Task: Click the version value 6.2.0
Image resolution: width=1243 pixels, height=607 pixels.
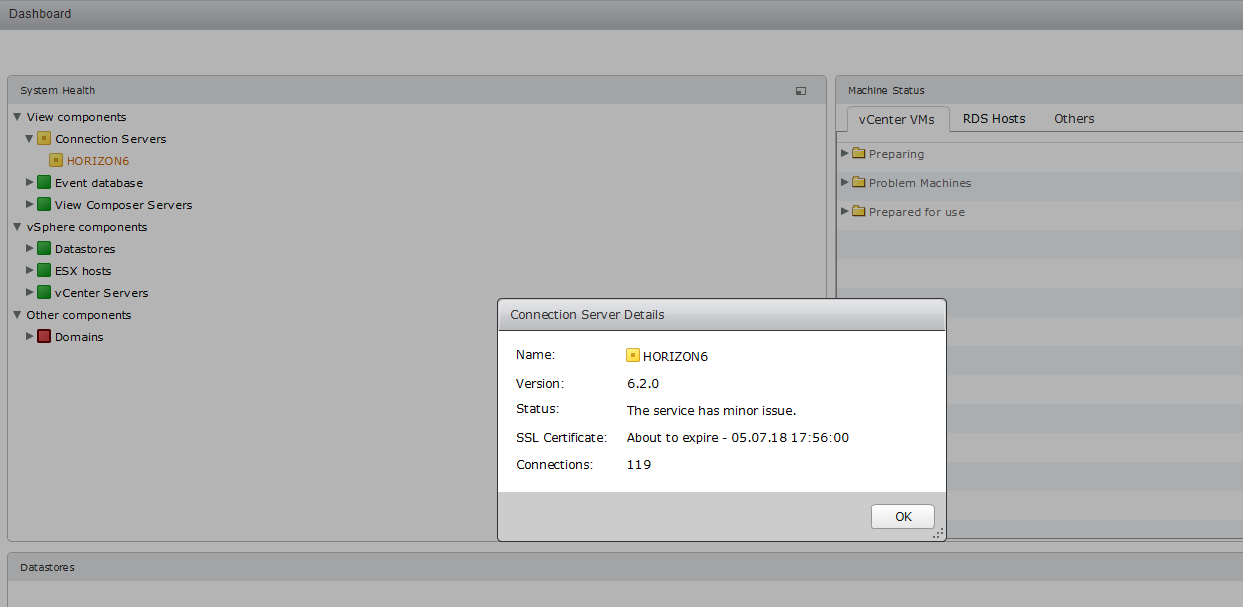Action: pyautogui.click(x=643, y=383)
